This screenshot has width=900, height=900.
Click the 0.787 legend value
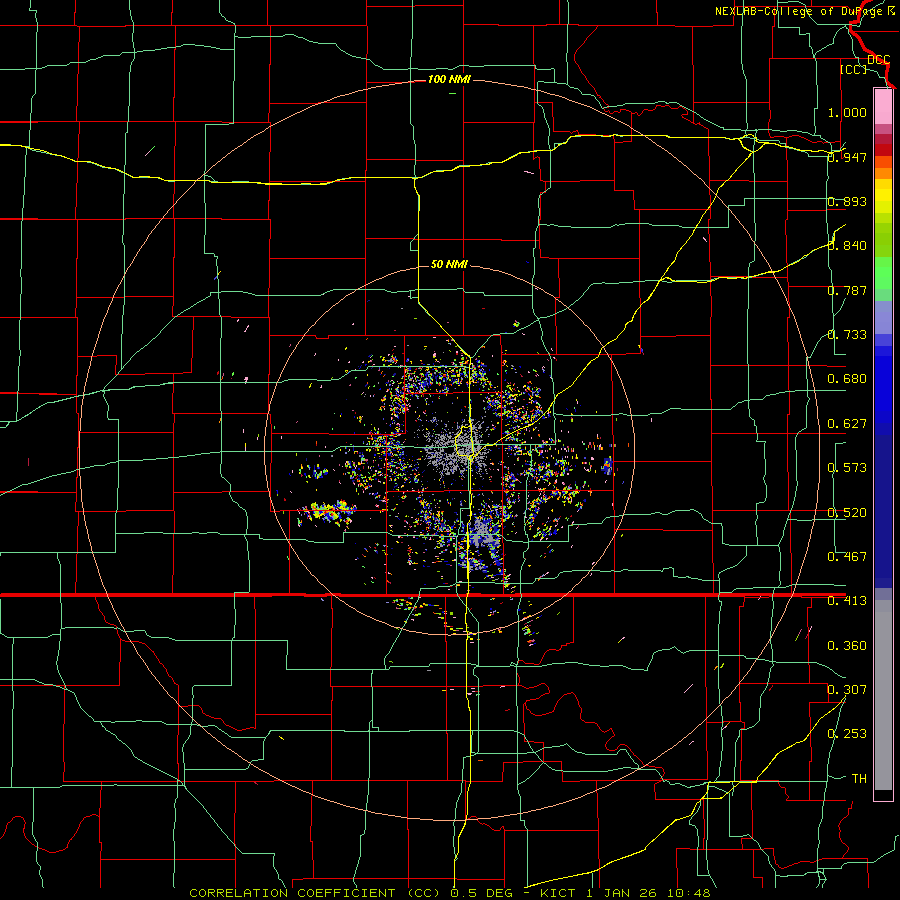pos(847,290)
